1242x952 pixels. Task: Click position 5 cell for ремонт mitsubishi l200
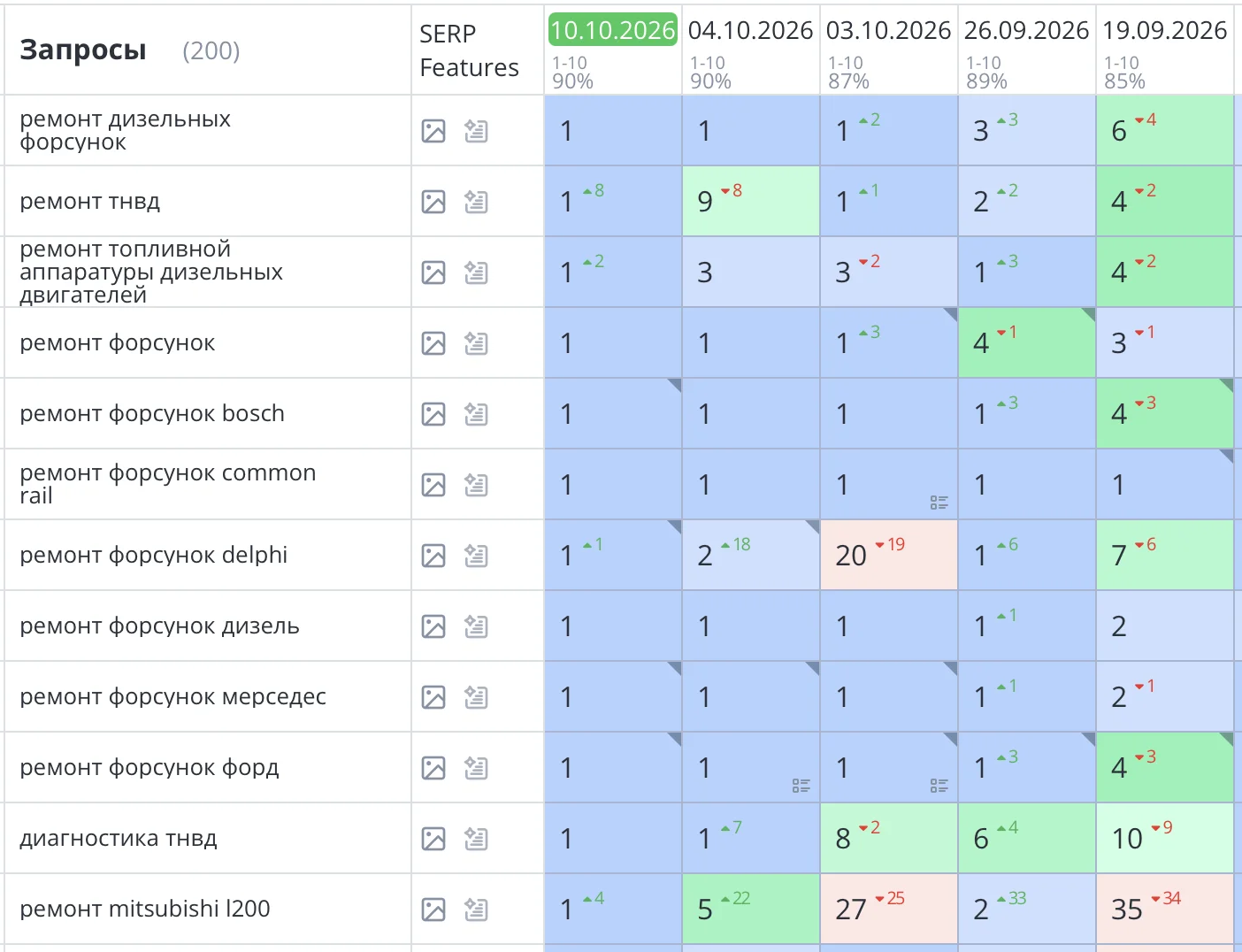[751, 909]
